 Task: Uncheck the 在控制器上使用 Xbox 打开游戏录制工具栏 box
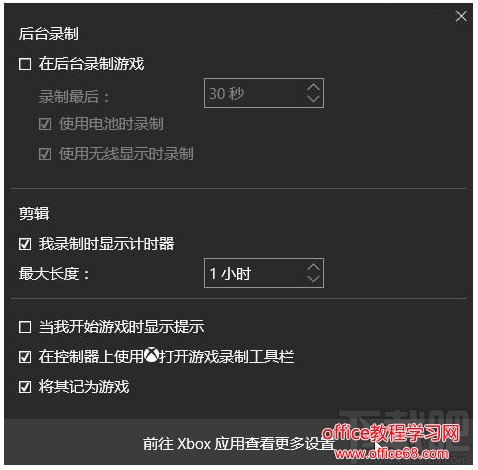coord(25,357)
